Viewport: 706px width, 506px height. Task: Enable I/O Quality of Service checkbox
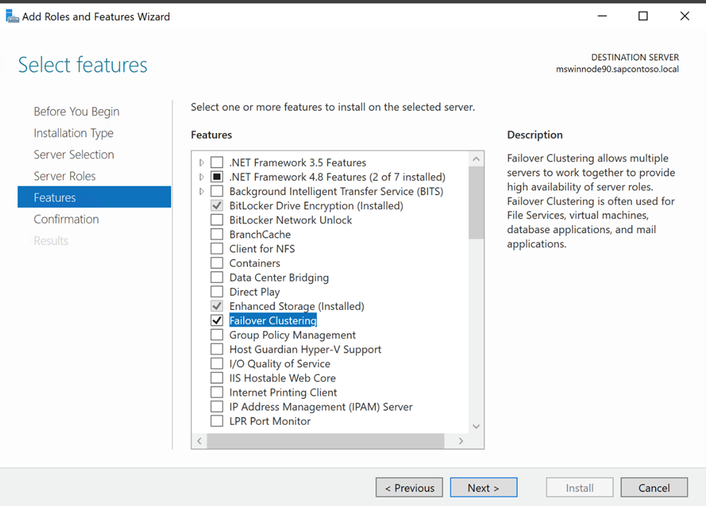217,363
